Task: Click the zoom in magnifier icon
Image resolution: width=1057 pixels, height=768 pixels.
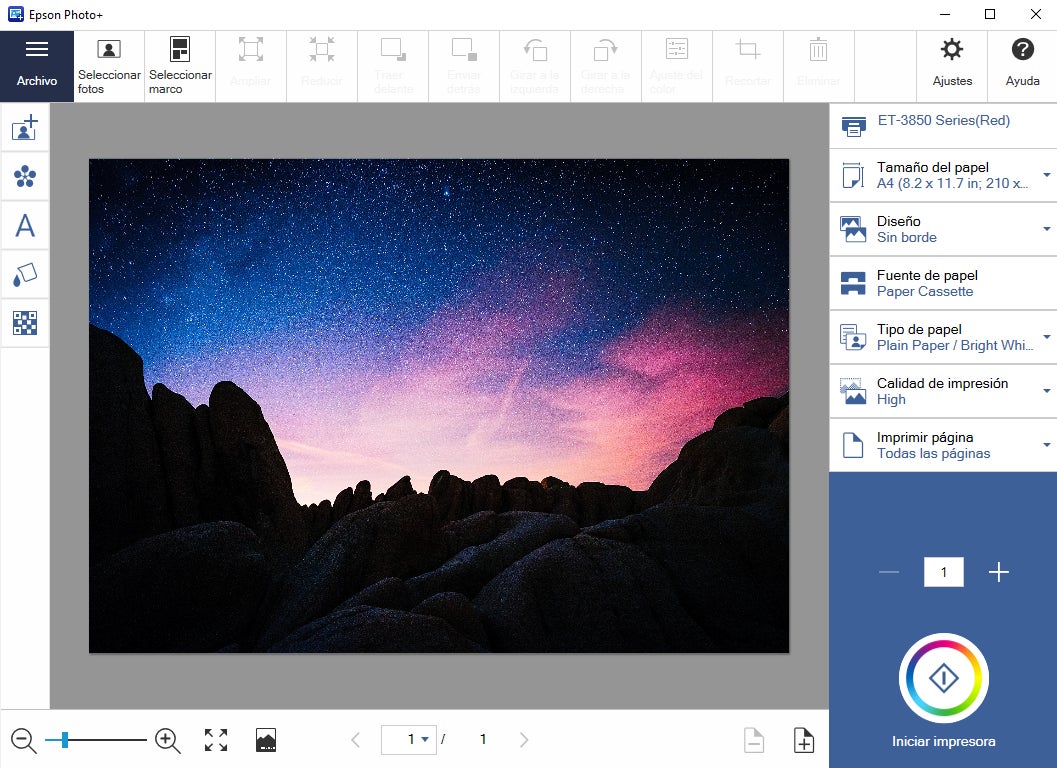Action: 168,740
